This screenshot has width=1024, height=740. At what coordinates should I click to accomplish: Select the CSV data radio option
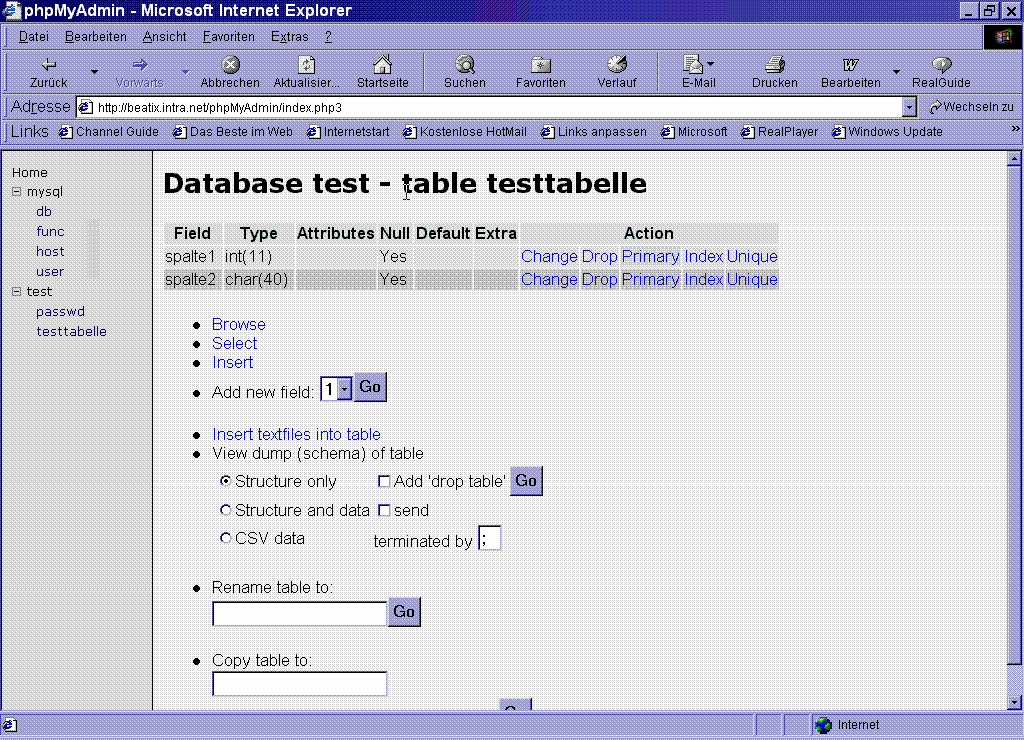(226, 538)
